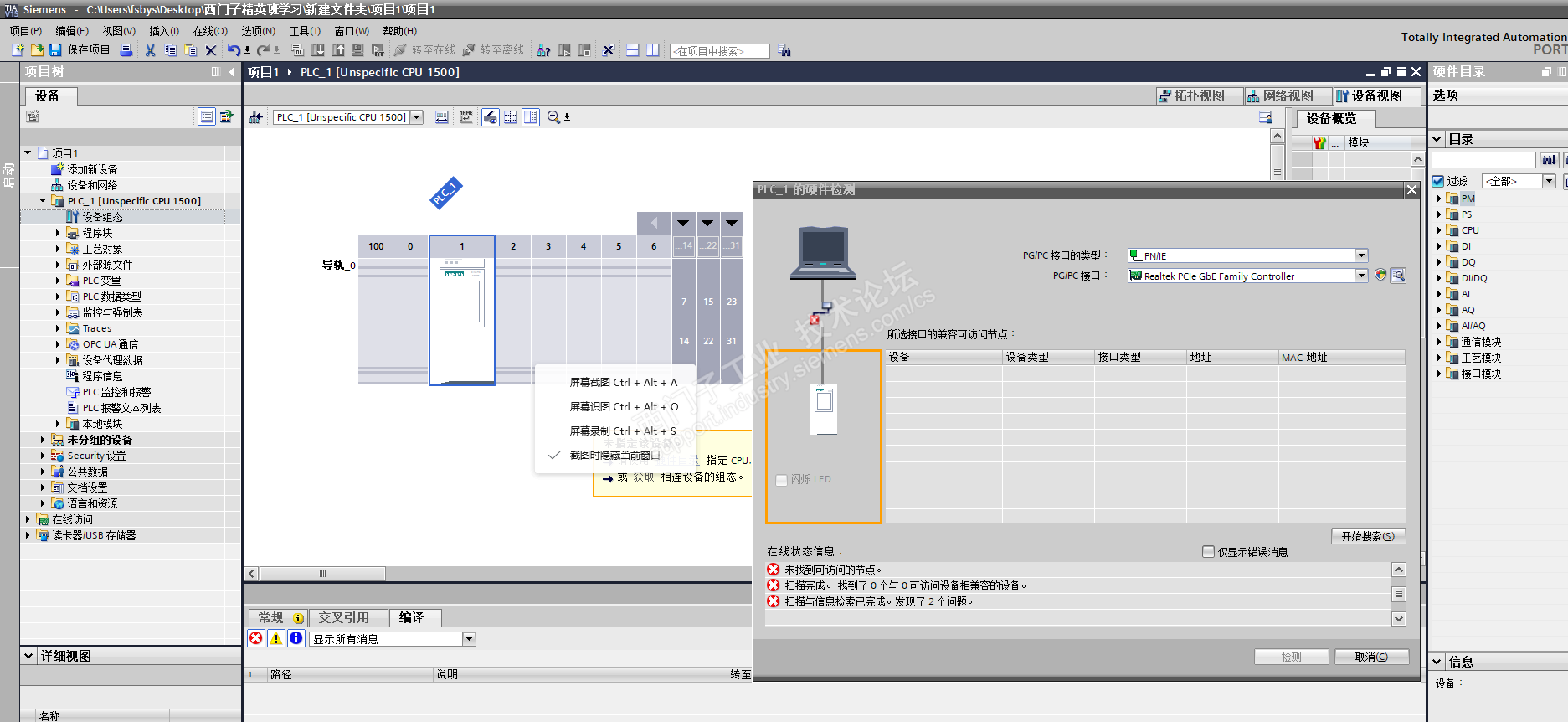
Task: Expand the 程序块 tree node
Action: point(58,233)
